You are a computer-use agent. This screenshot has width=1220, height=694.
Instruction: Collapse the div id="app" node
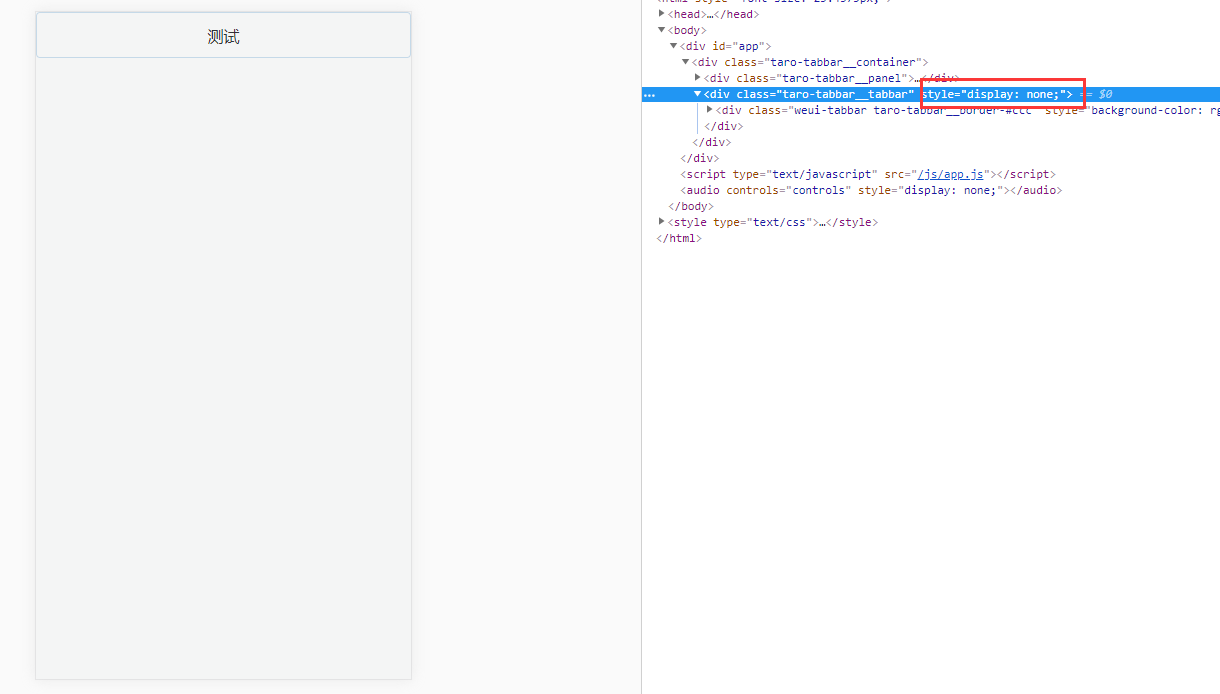[x=674, y=46]
